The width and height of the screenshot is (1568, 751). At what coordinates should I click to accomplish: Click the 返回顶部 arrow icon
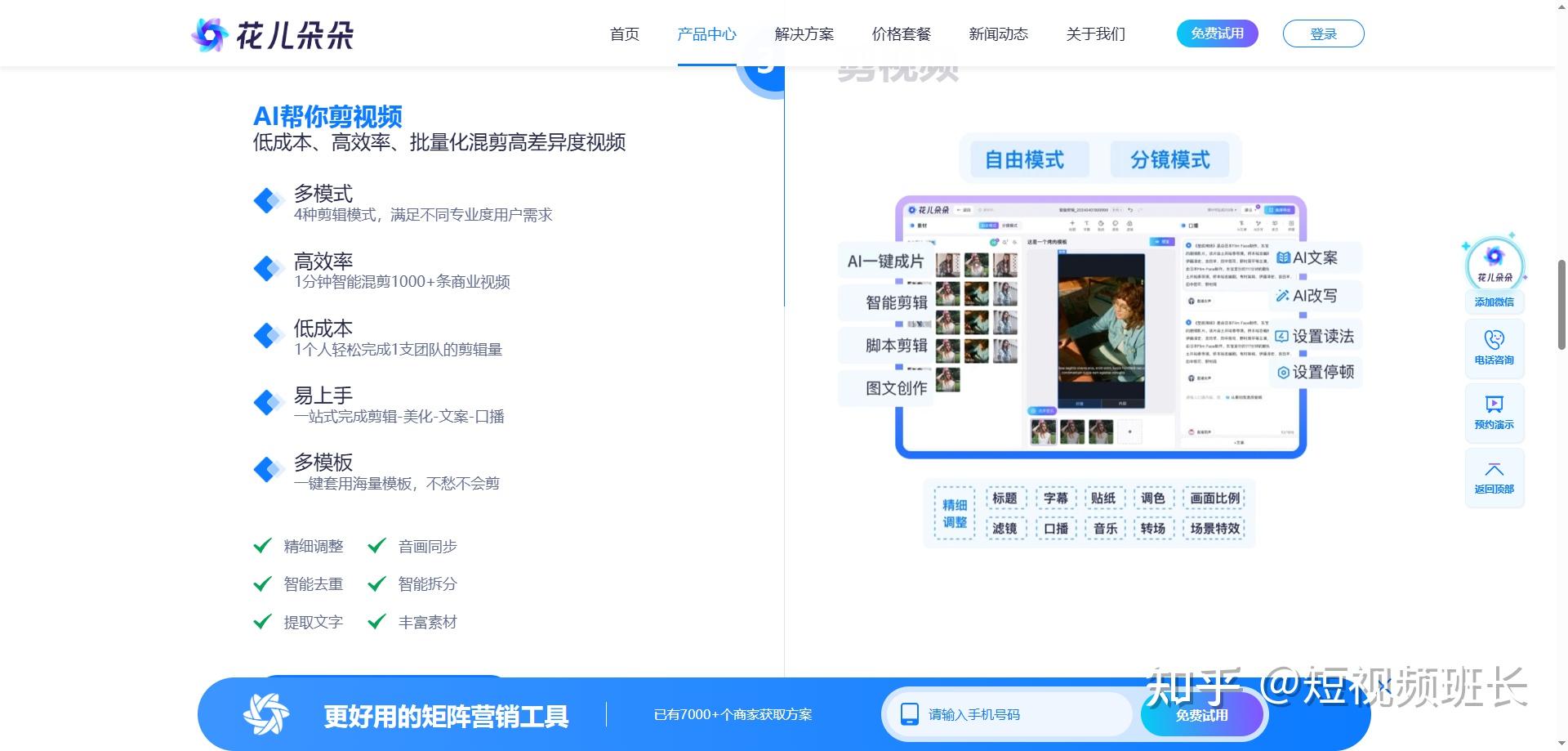coord(1494,469)
